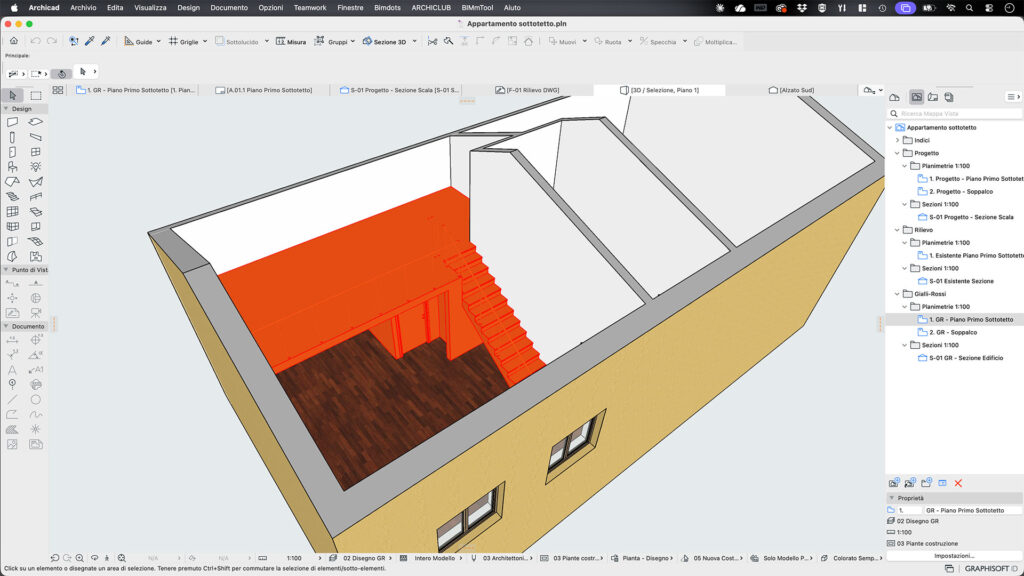The image size is (1024, 576).
Task: Select the Circle tool in Documento
Action: tap(36, 400)
